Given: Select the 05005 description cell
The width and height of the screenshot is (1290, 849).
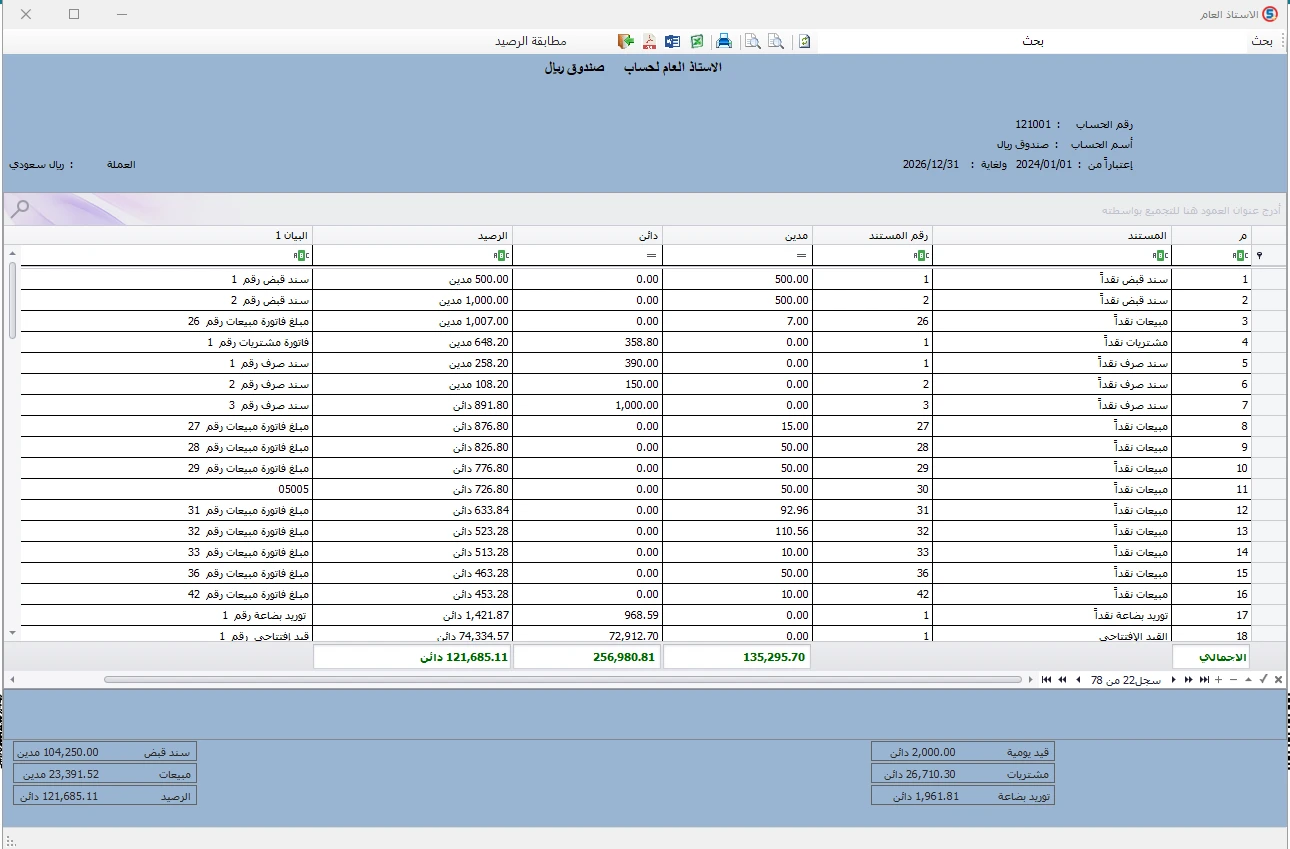Looking at the screenshot, I should click(166, 489).
